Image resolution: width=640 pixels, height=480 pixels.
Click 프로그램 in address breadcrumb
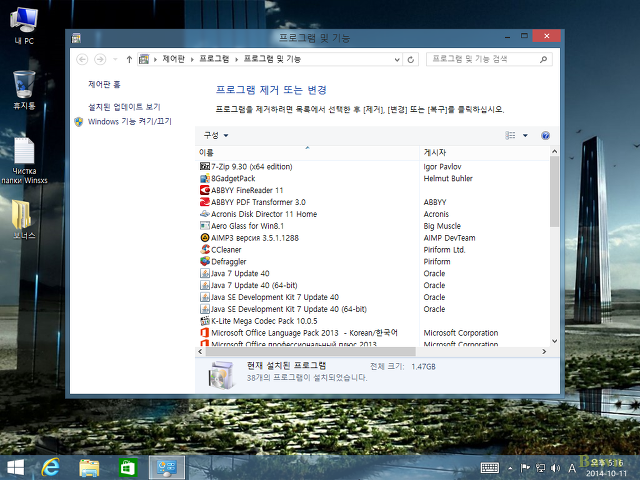pos(214,59)
